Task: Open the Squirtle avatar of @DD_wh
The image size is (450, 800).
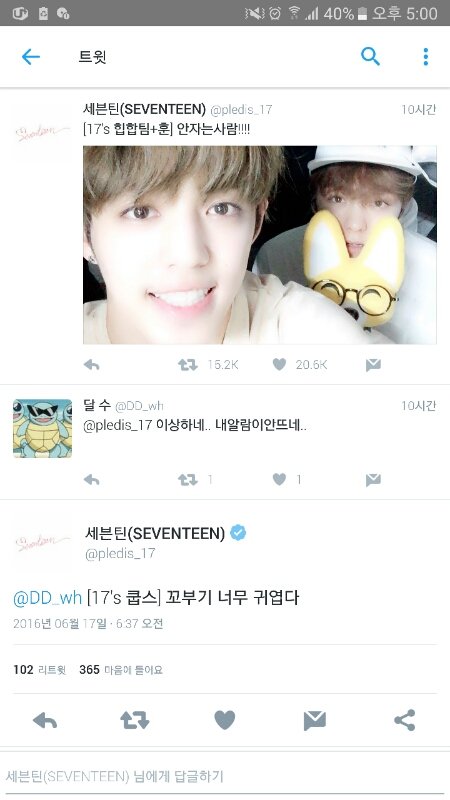Action: point(42,428)
